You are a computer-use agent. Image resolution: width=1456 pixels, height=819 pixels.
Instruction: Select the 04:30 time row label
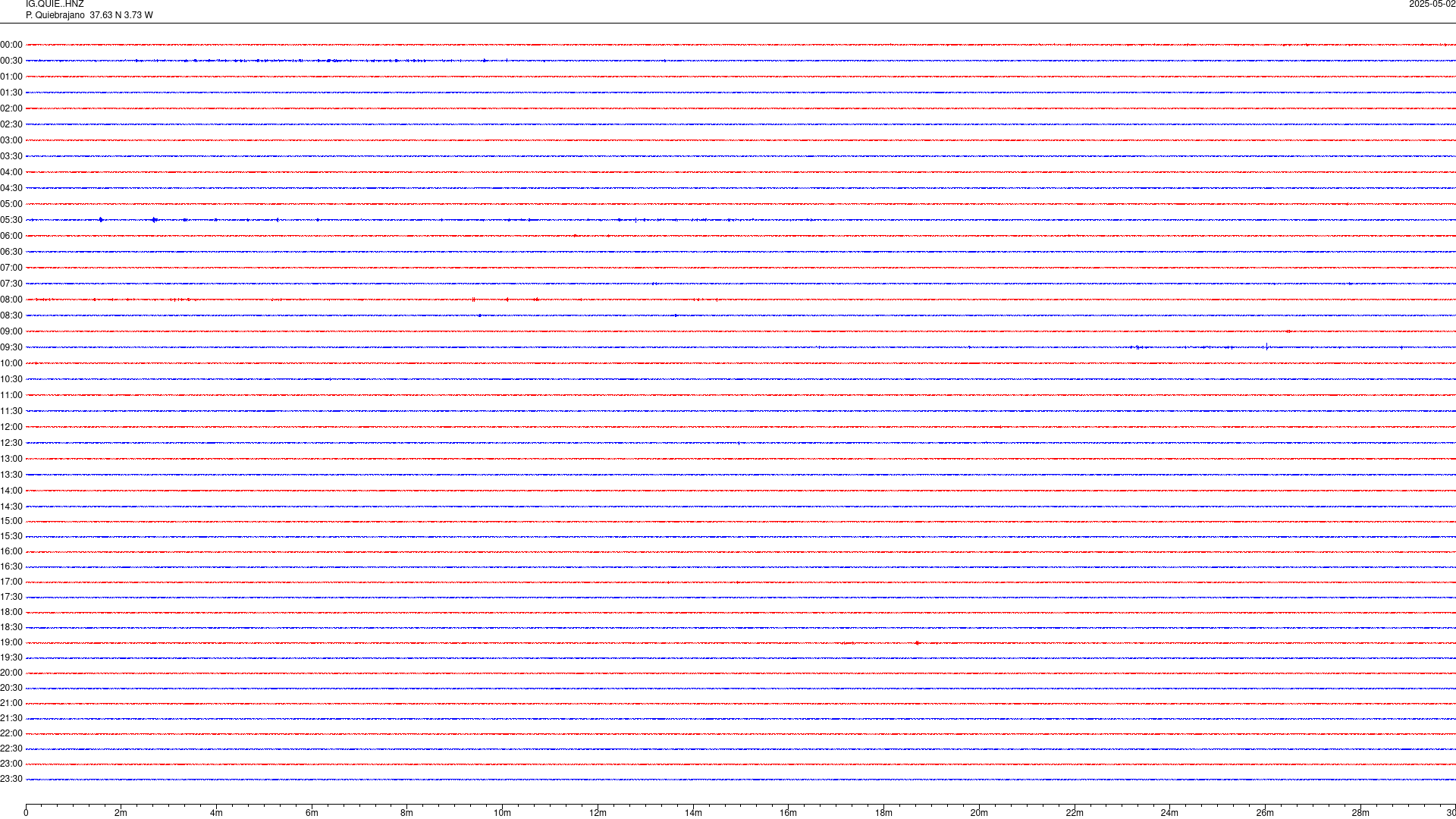click(11, 188)
